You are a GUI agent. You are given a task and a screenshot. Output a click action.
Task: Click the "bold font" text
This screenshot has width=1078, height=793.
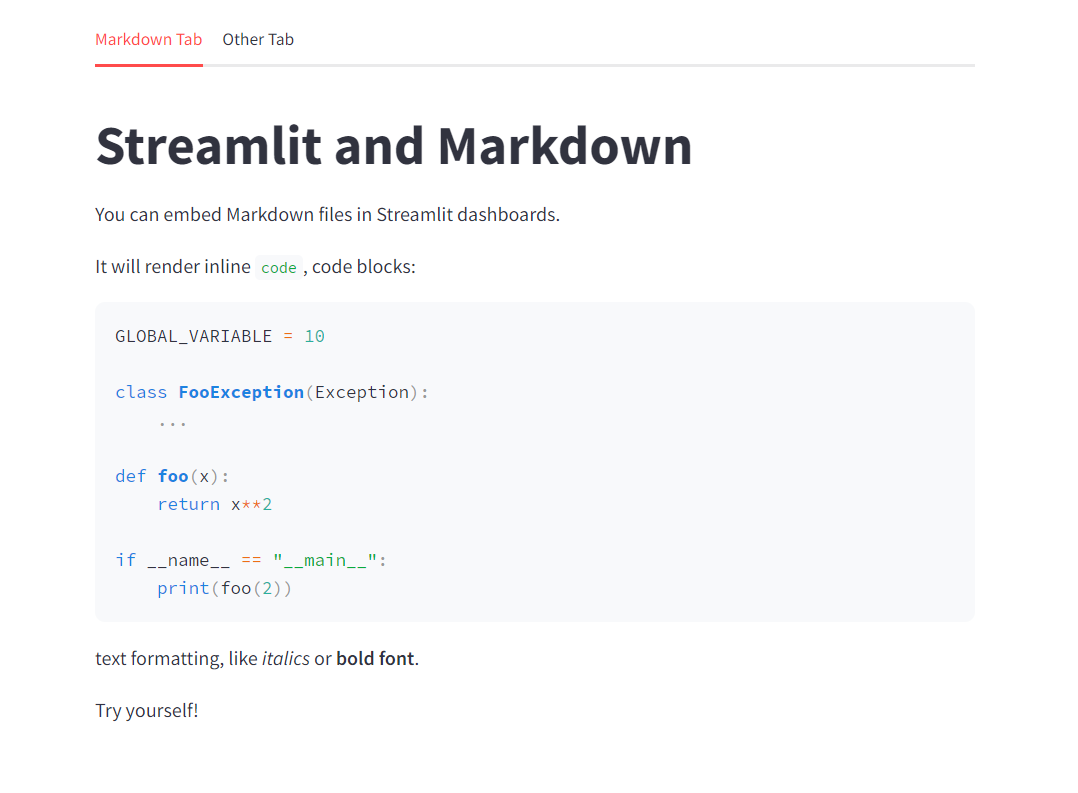(x=375, y=659)
